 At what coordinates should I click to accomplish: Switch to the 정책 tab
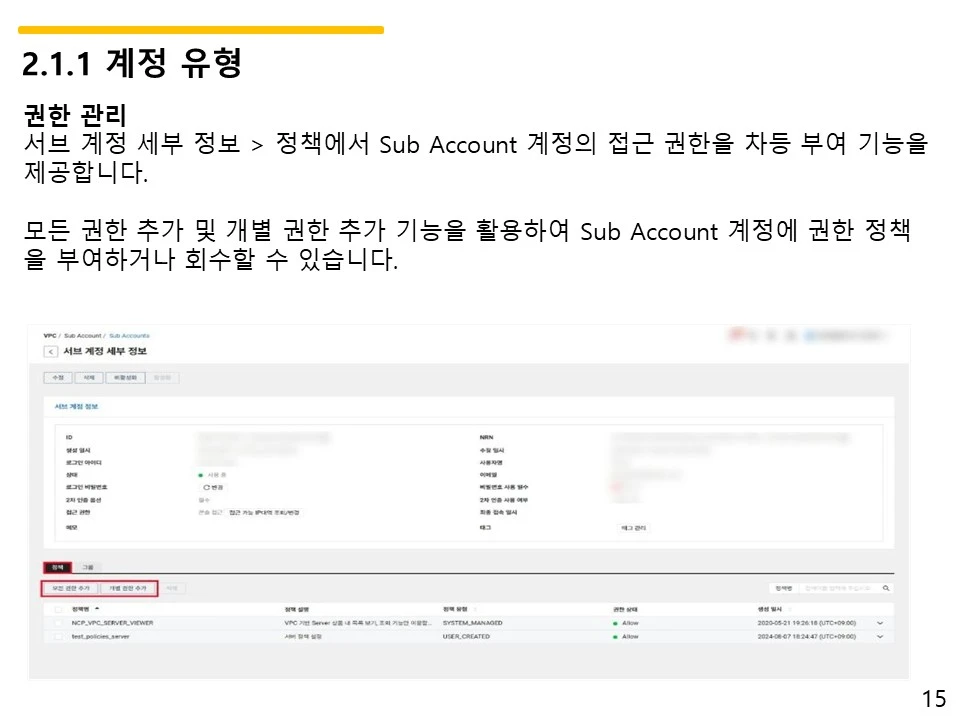point(57,567)
